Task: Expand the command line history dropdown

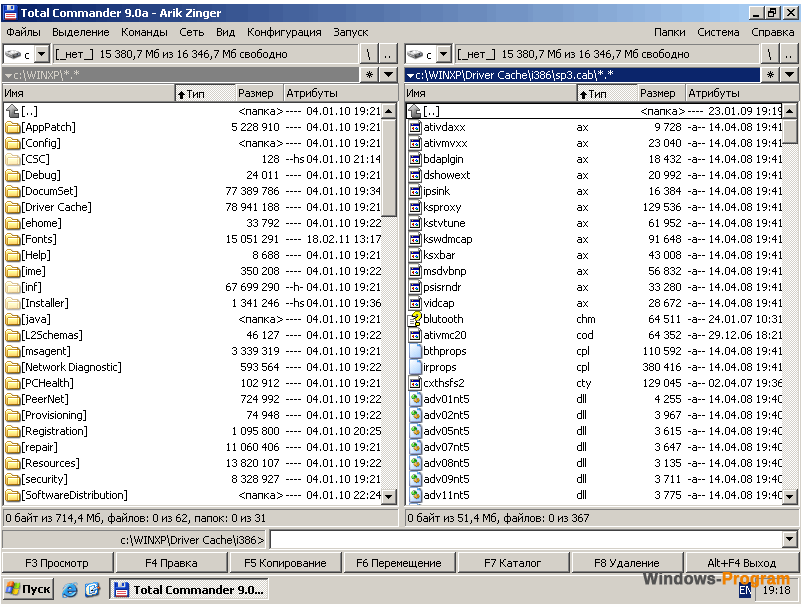Action: tap(790, 539)
